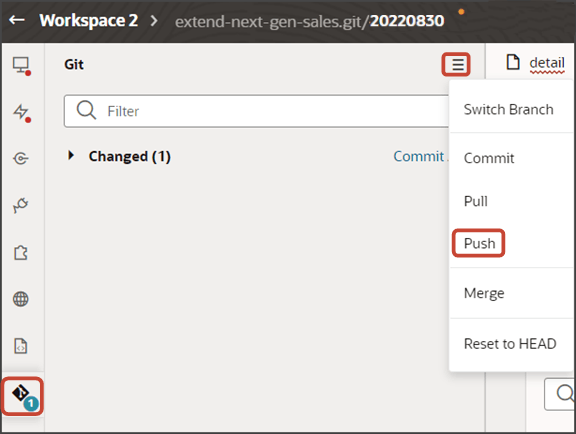Click the Changed (1) label

tap(130, 157)
